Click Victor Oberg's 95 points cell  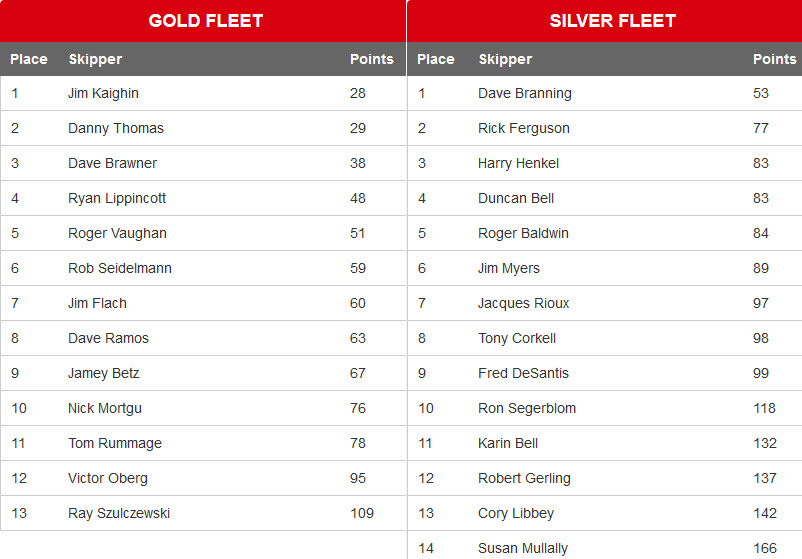[x=358, y=478]
